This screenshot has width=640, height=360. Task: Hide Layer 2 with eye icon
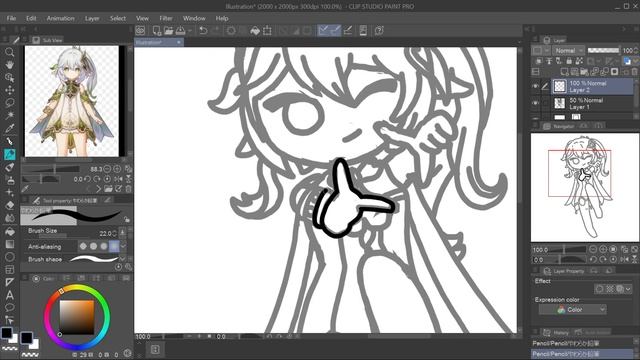pos(536,86)
